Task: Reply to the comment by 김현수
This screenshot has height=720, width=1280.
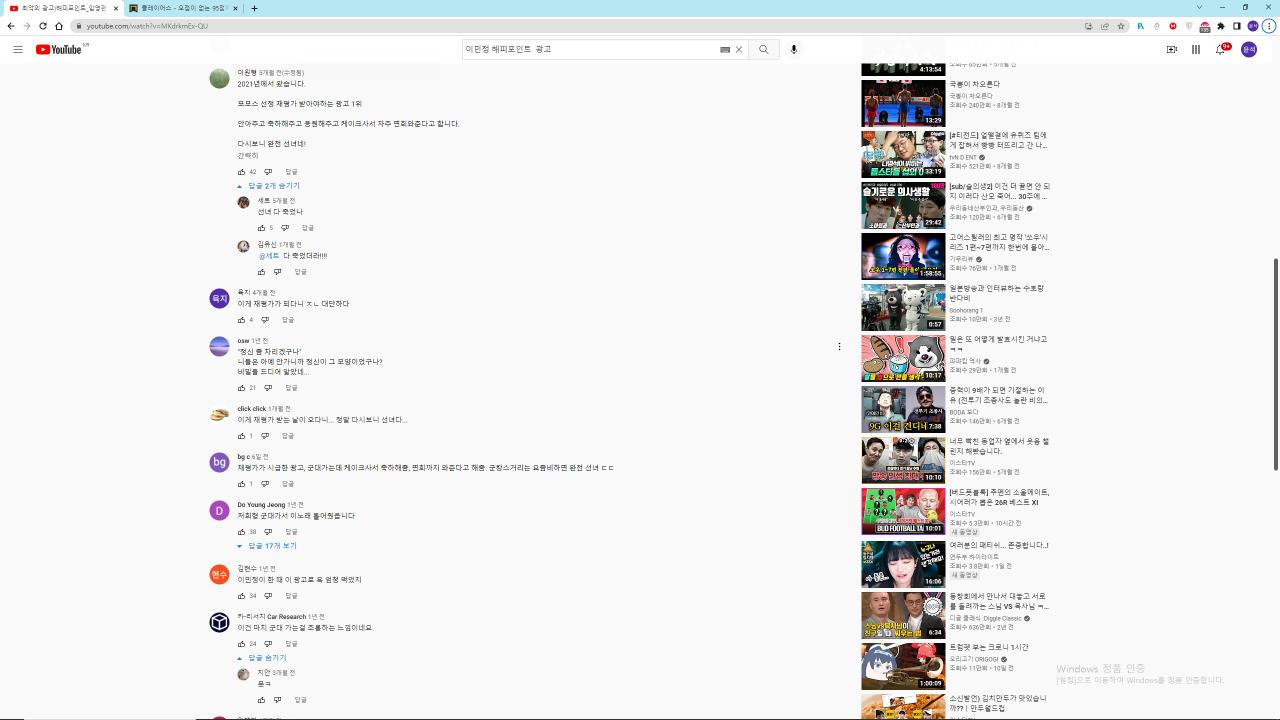Action: (x=291, y=596)
